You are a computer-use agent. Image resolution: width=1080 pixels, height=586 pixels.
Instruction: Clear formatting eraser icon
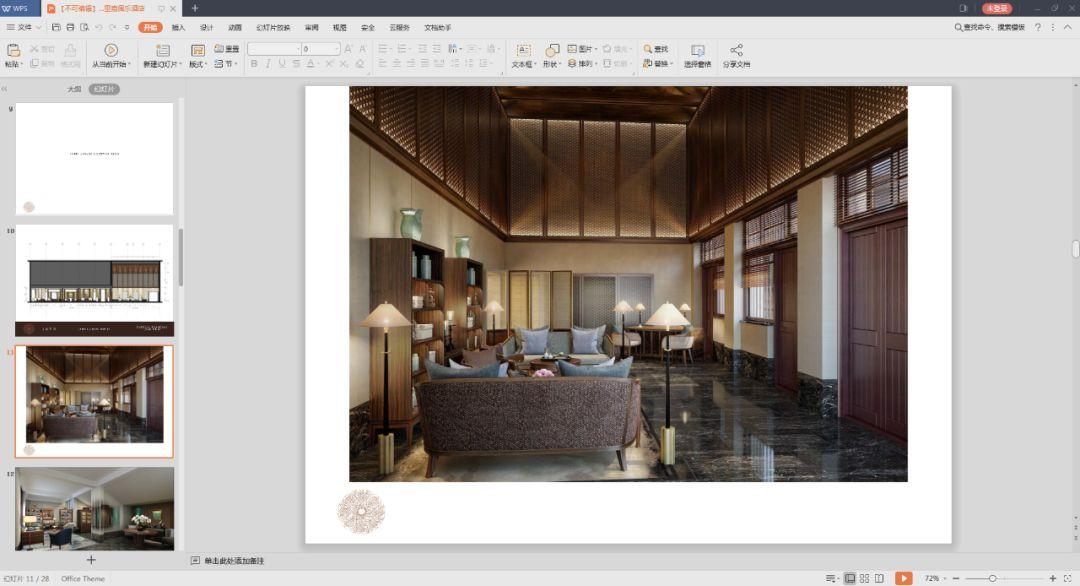pyautogui.click(x=360, y=63)
